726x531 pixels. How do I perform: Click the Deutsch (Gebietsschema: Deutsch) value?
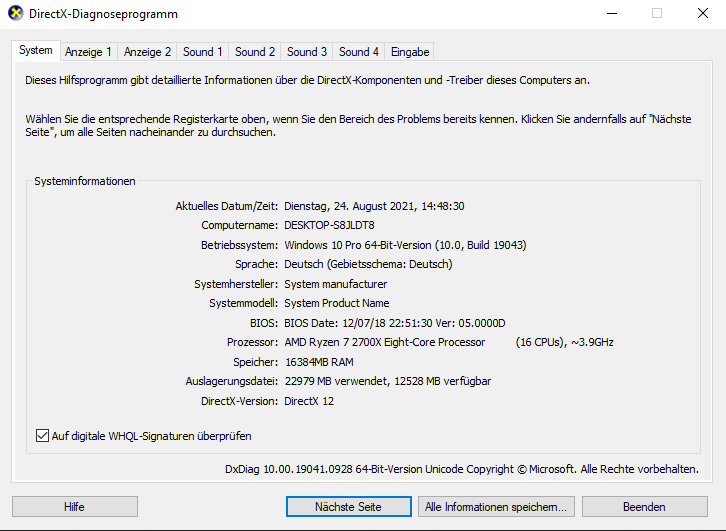coord(368,264)
